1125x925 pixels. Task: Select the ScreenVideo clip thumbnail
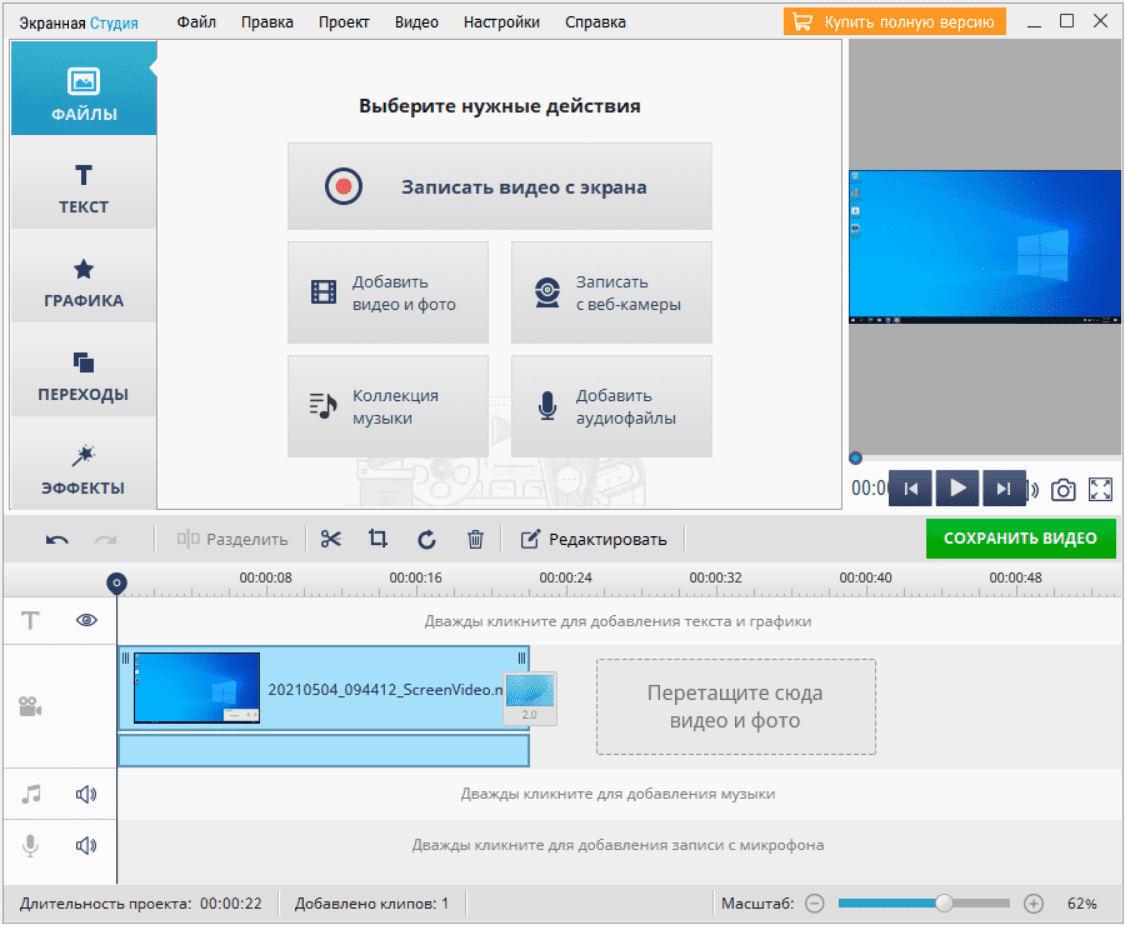coord(197,687)
